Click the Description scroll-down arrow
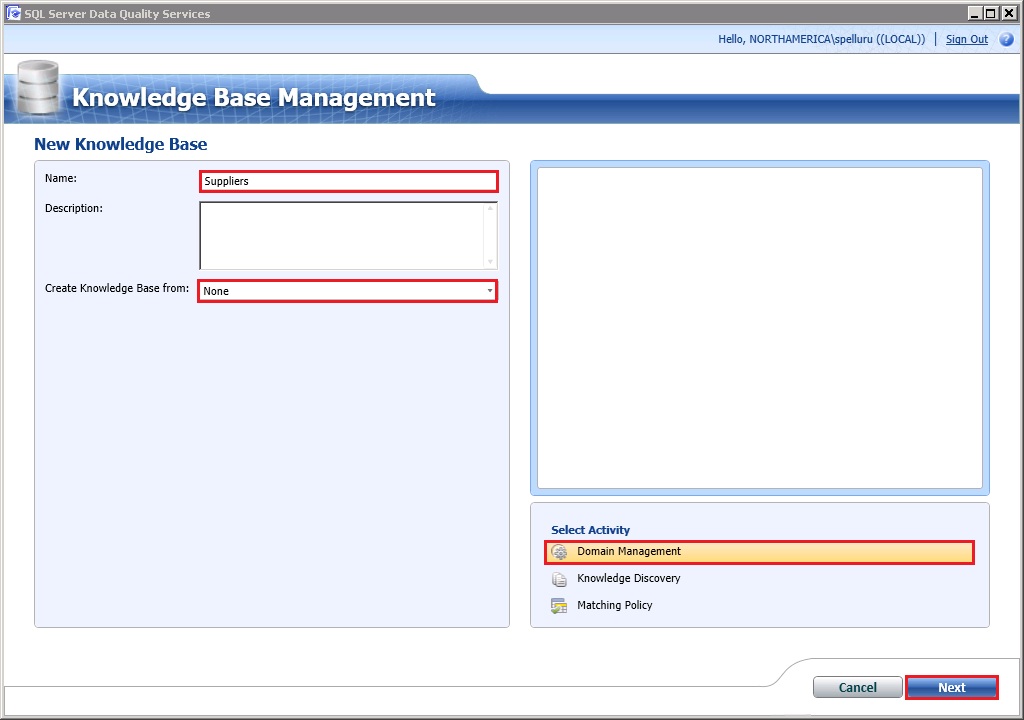The height and width of the screenshot is (720, 1024). (491, 262)
